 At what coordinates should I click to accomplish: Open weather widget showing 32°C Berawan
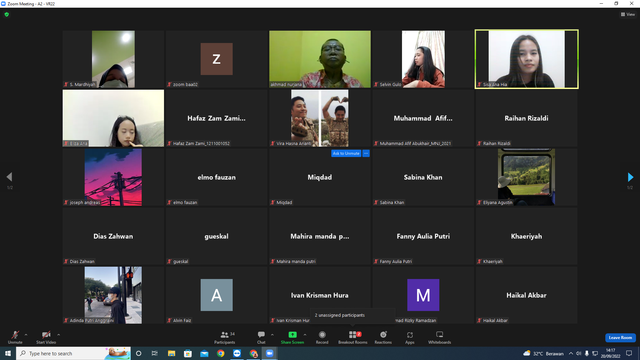tap(543, 353)
